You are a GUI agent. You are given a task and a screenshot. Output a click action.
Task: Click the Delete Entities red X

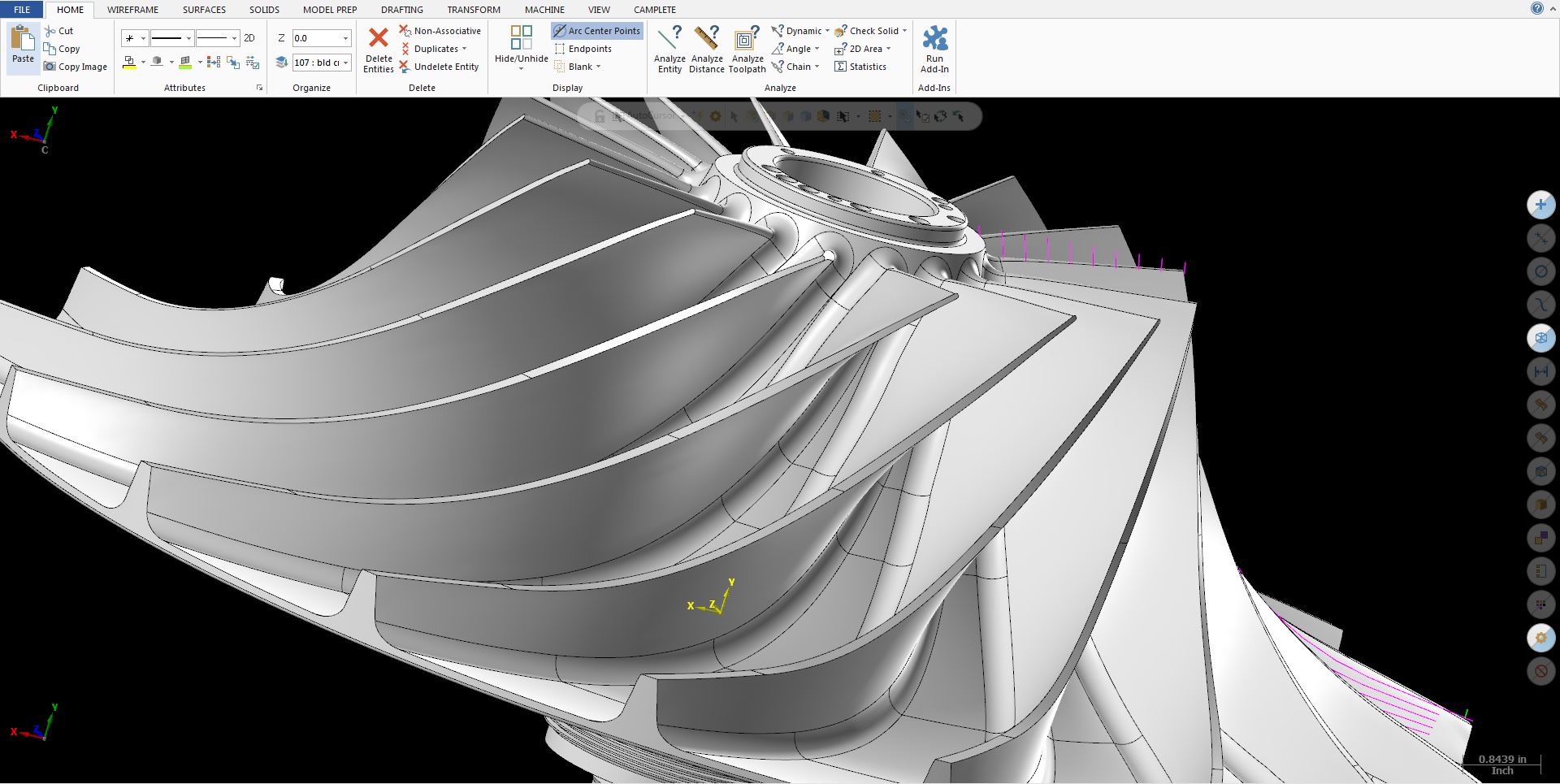(x=379, y=38)
